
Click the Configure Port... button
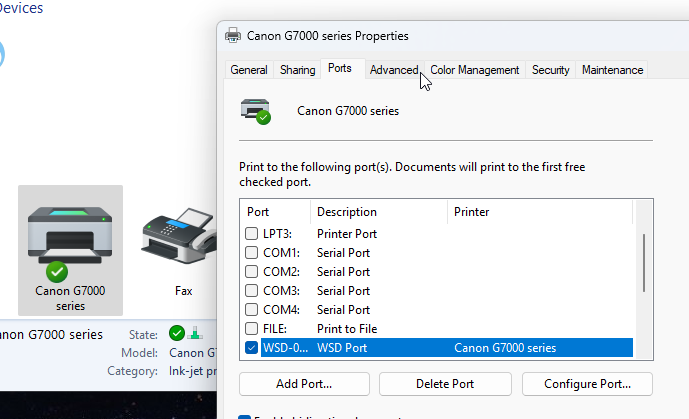click(587, 384)
